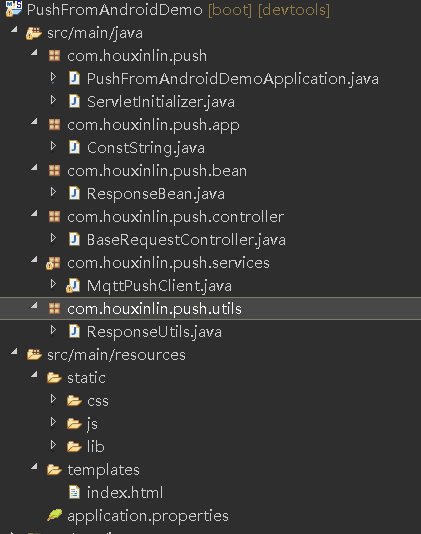421x534 pixels.
Task: Click the PushFromAndroidDemo project icon
Action: point(14,9)
